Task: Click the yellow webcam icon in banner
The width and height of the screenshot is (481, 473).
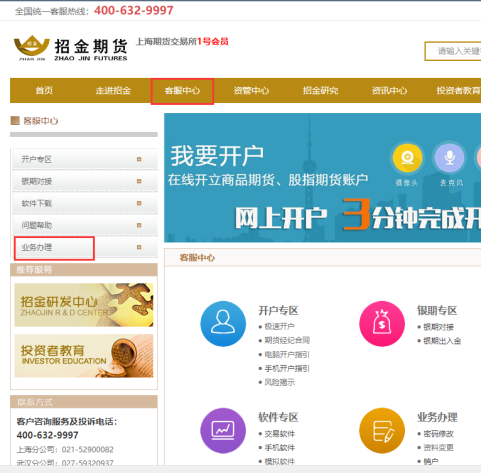Action: (407, 158)
